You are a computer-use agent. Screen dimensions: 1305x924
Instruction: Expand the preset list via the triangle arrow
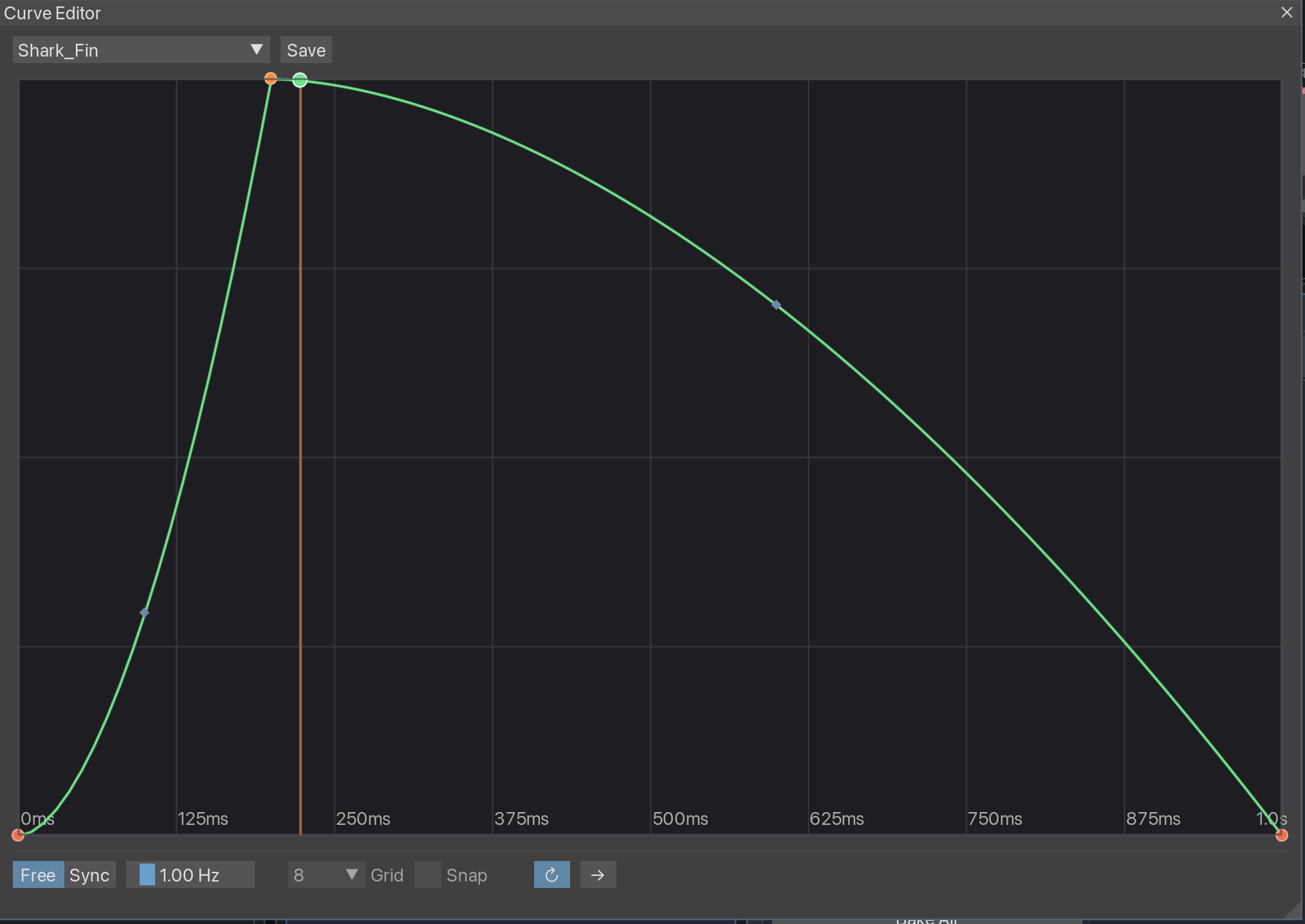(x=256, y=50)
